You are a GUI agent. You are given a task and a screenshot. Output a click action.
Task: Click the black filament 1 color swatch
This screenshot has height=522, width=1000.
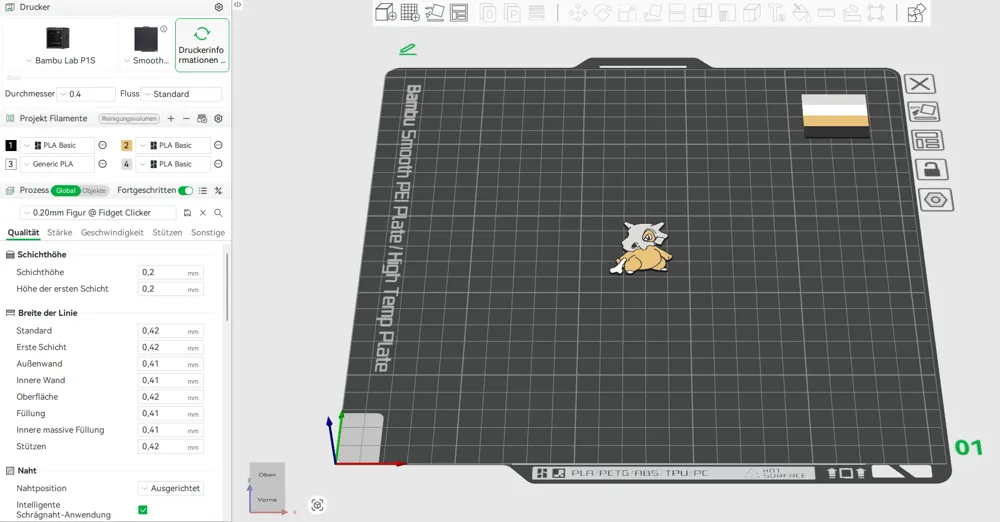11,145
